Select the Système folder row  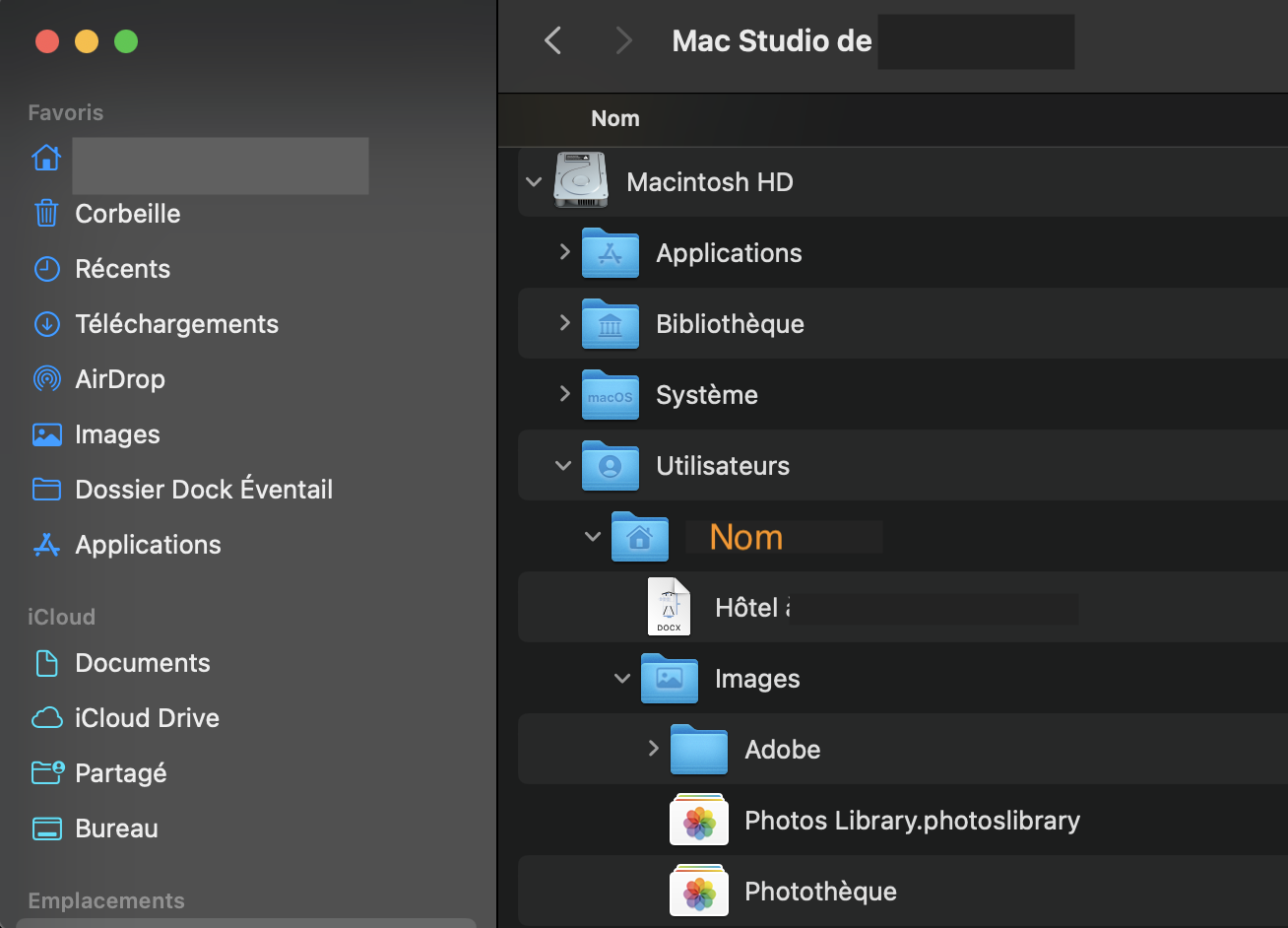(x=706, y=395)
